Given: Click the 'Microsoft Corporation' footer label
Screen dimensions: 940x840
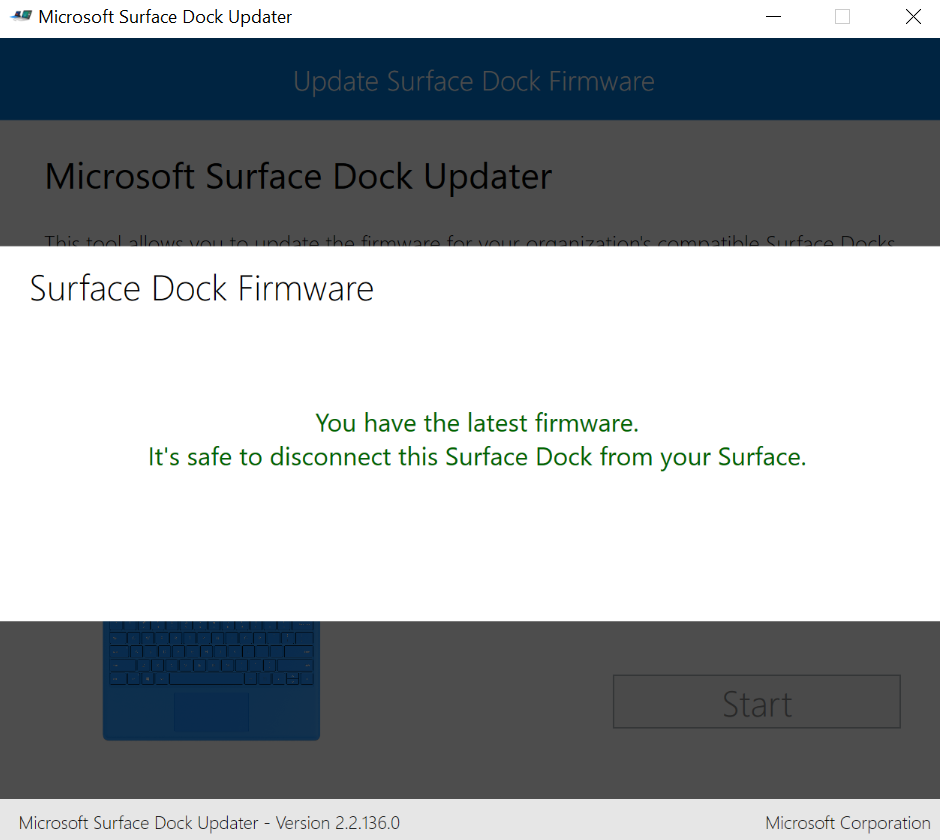Looking at the screenshot, I should 848,823.
